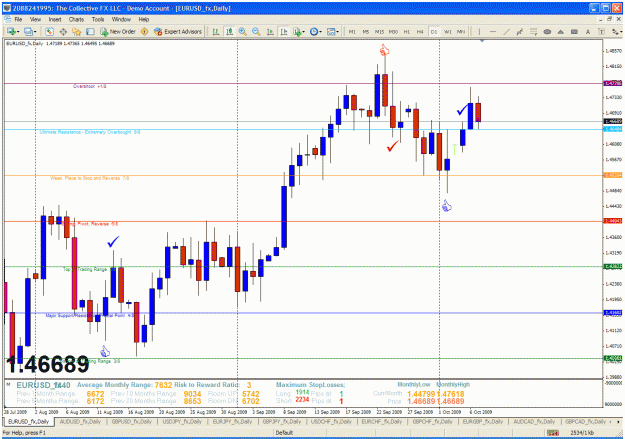Open the Data Window crosshair icon
Screen dimensions: 625x439
pyautogui.click(x=63, y=31)
